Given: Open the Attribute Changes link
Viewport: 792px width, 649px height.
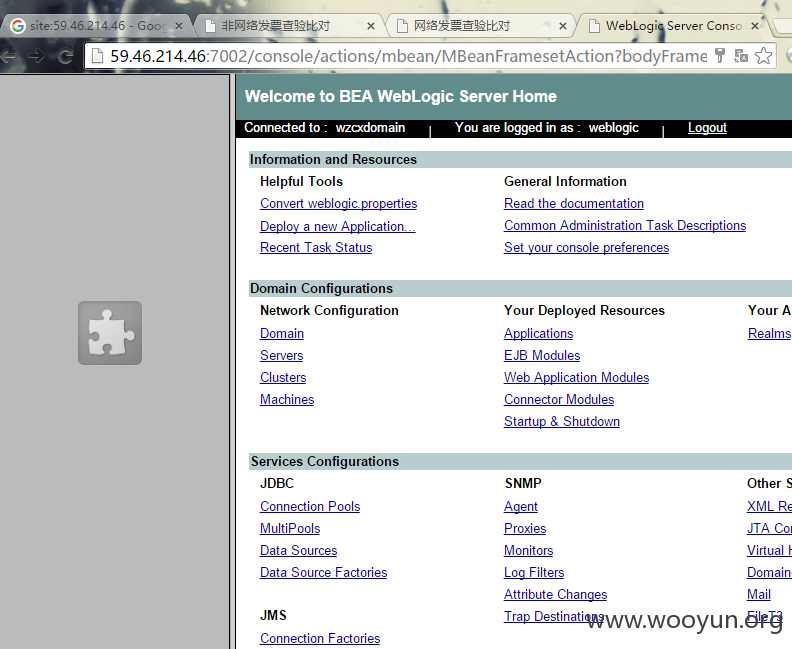Looking at the screenshot, I should [x=556, y=594].
